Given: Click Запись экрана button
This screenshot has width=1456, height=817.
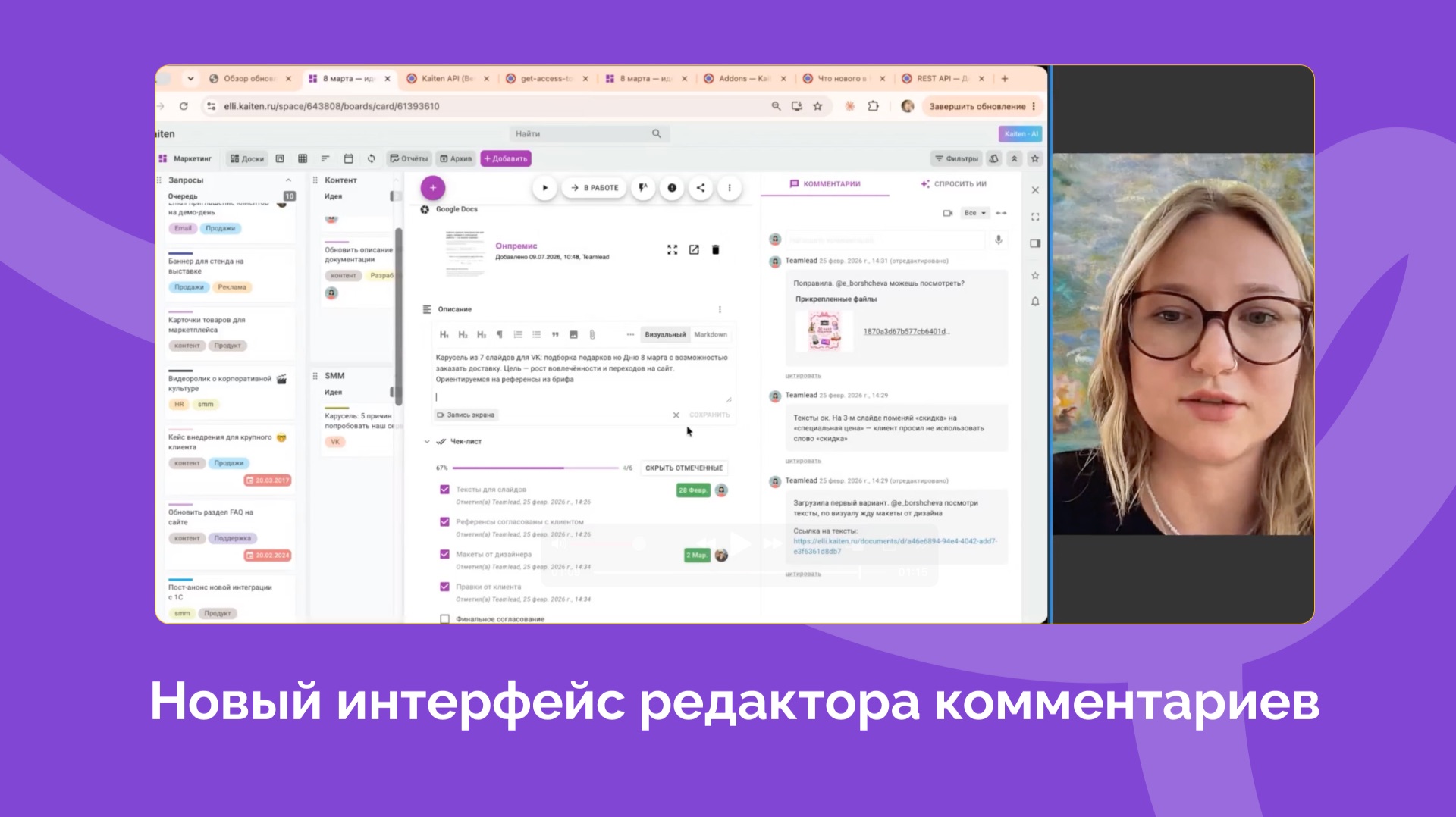Looking at the screenshot, I should (466, 415).
